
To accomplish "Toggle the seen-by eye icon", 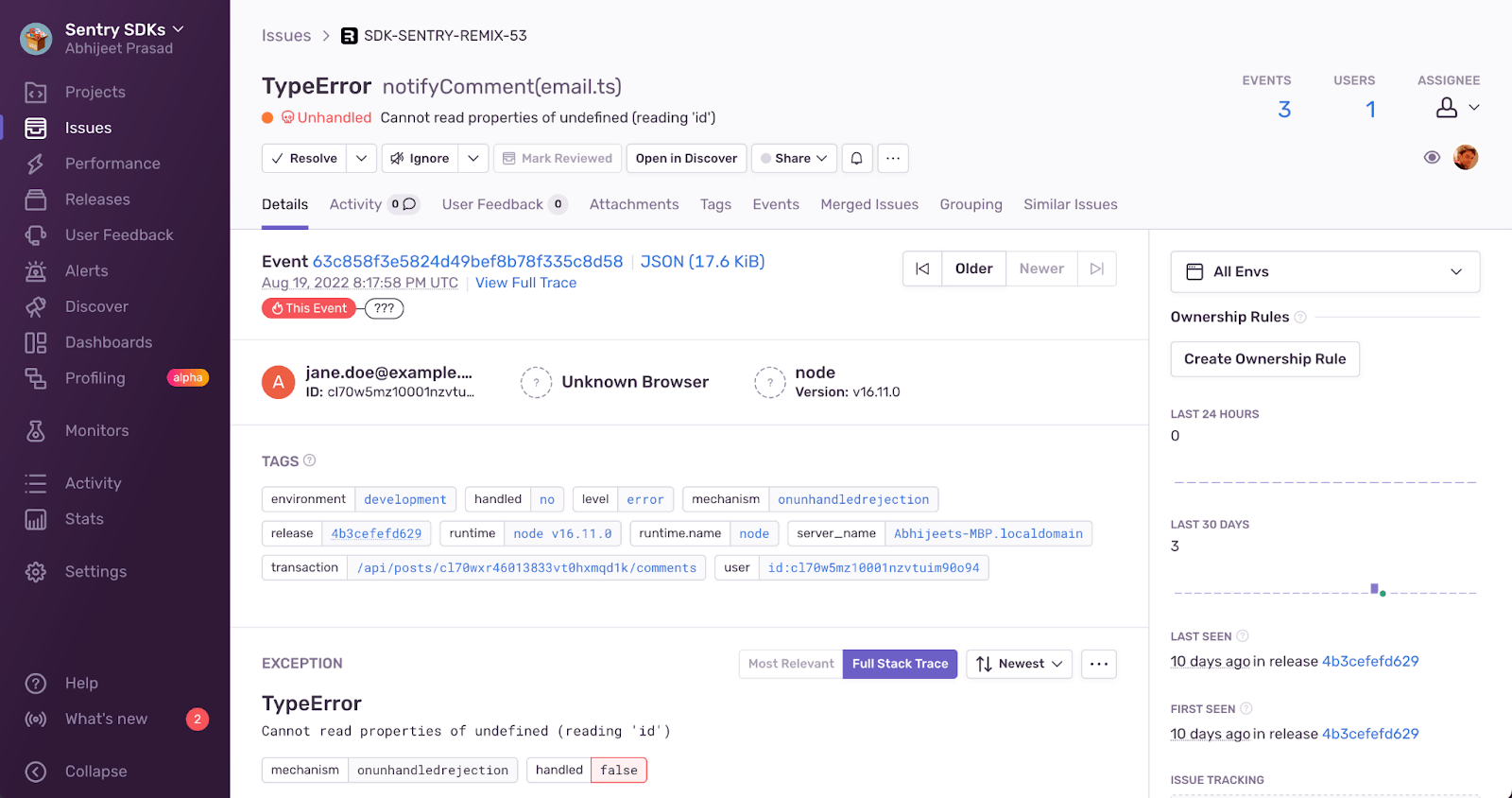I will coord(1432,158).
